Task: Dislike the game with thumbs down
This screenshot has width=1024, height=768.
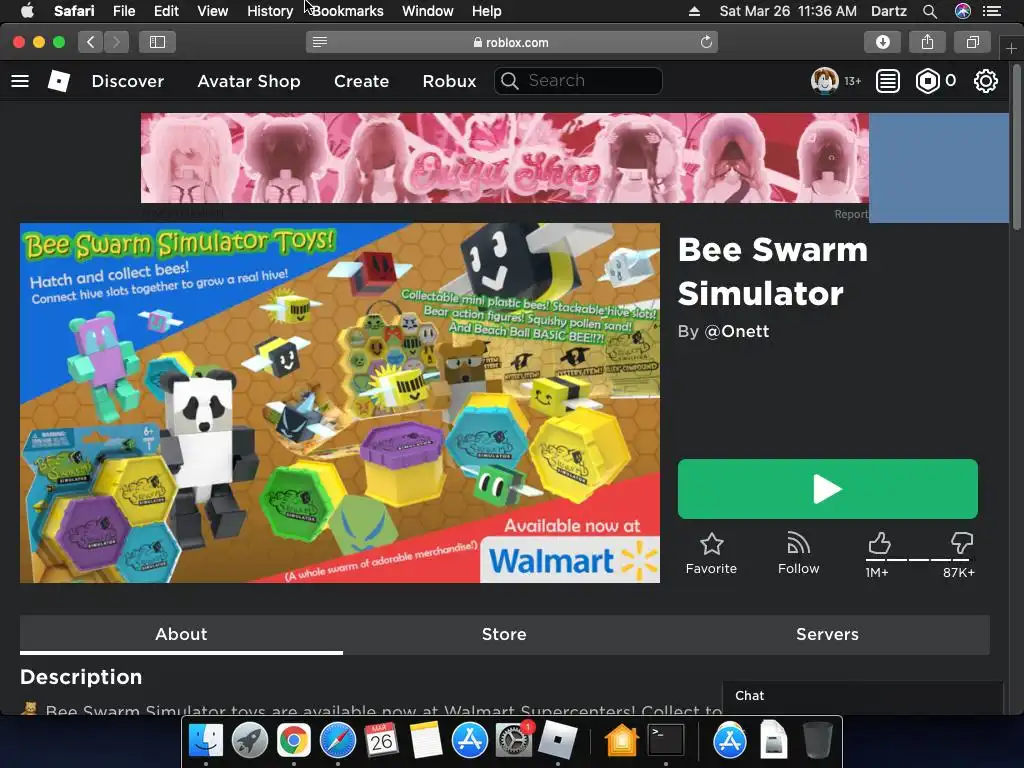Action: (x=961, y=543)
